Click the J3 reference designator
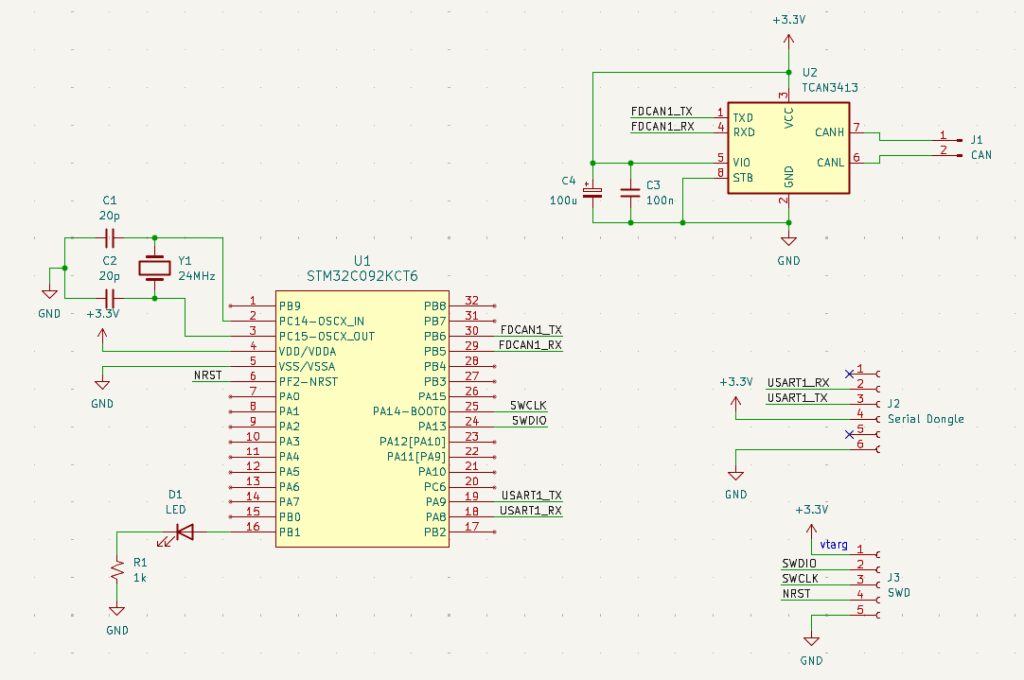This screenshot has width=1024, height=680. pos(893,577)
